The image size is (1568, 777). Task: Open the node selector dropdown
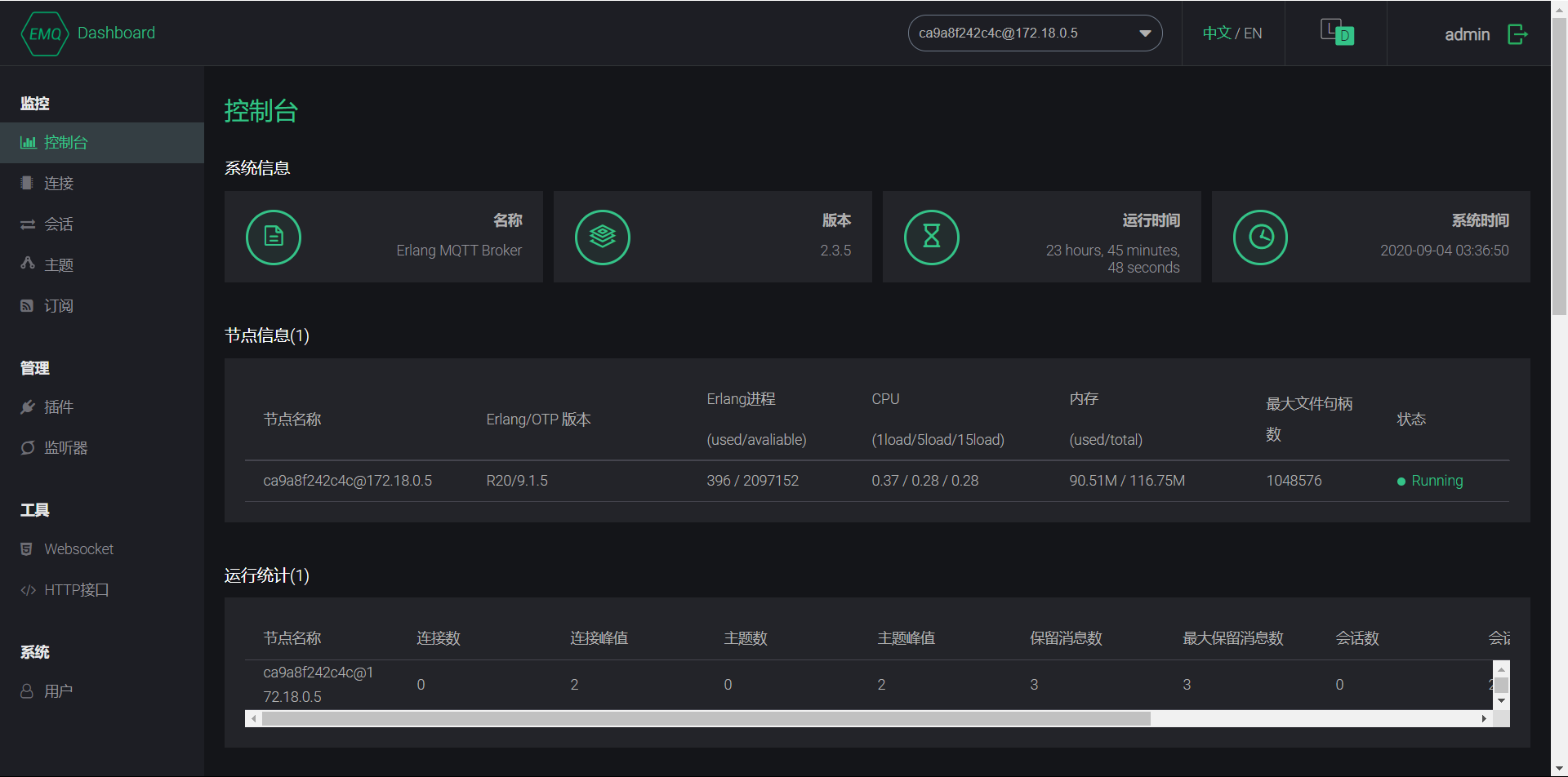(1035, 33)
